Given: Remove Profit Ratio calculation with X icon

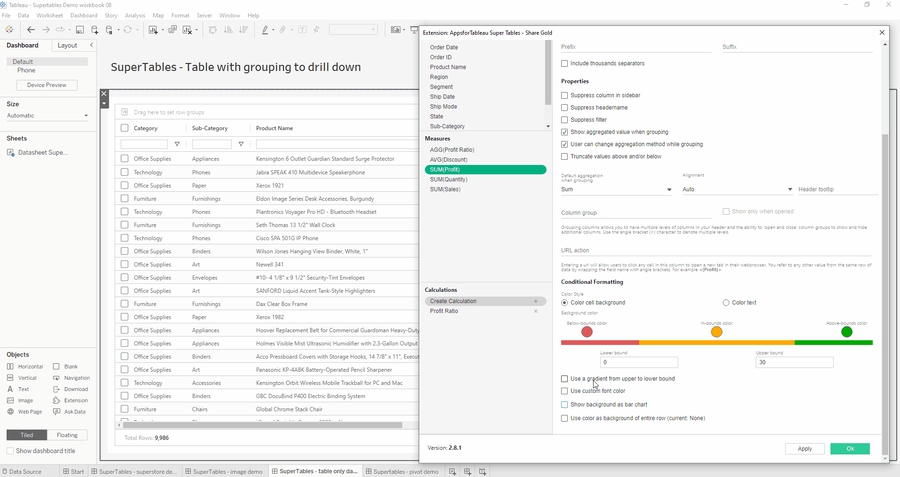Looking at the screenshot, I should point(536,311).
